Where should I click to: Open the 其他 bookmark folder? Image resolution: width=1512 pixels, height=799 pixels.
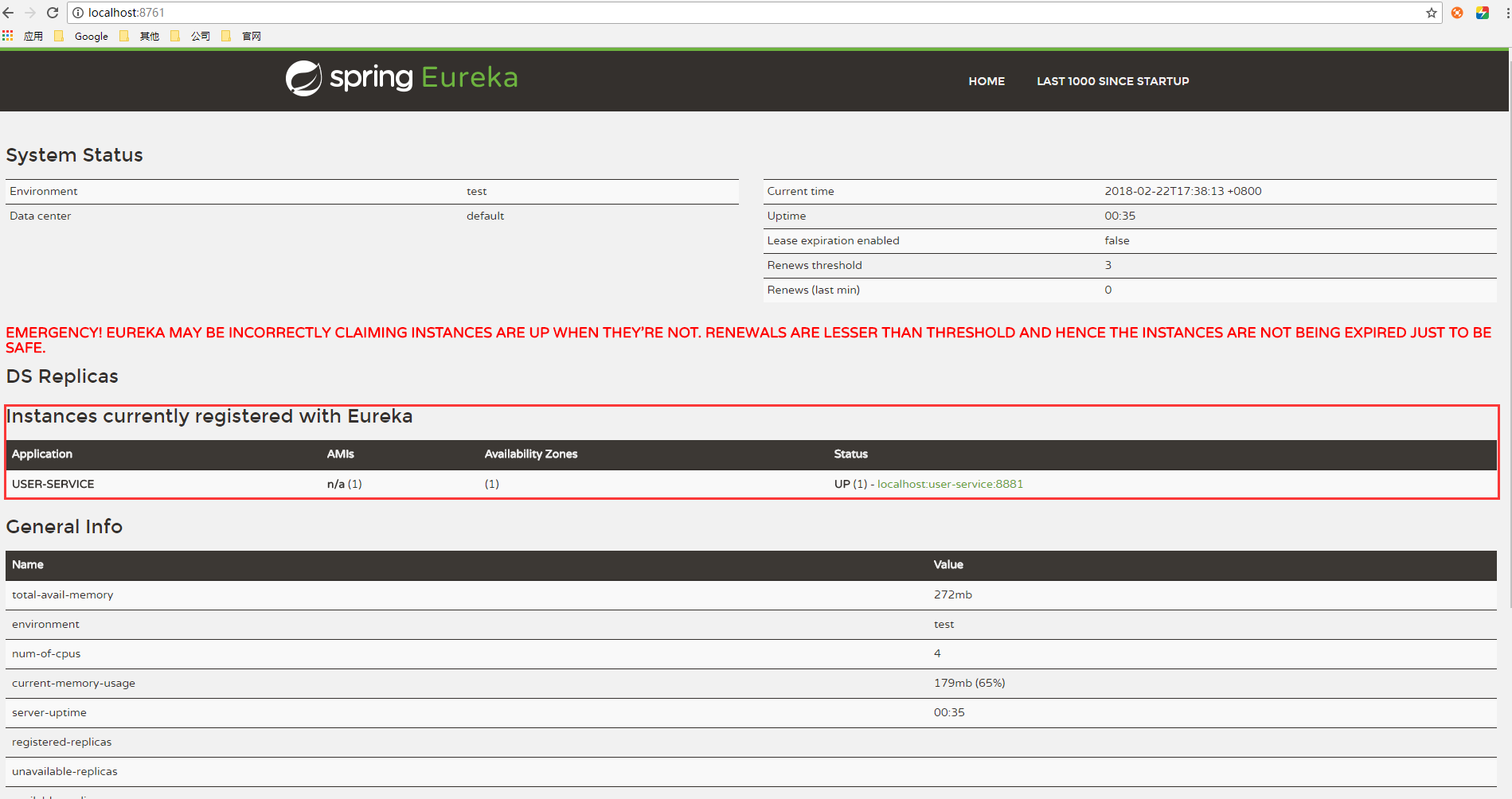coord(140,36)
